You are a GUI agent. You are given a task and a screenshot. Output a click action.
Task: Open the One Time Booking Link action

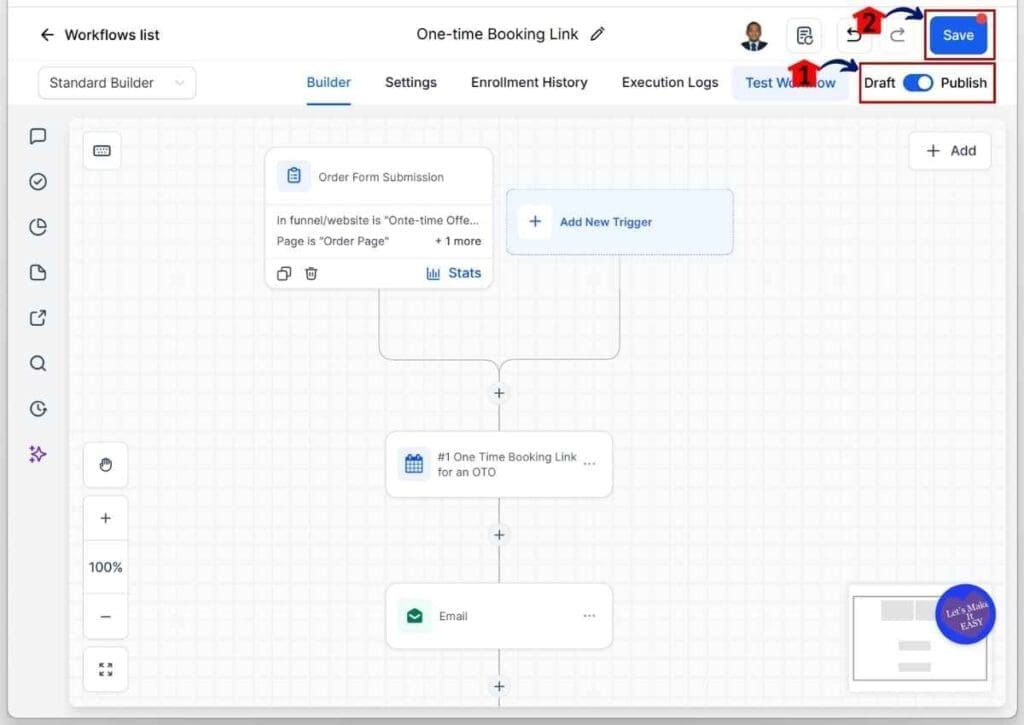[x=499, y=464]
